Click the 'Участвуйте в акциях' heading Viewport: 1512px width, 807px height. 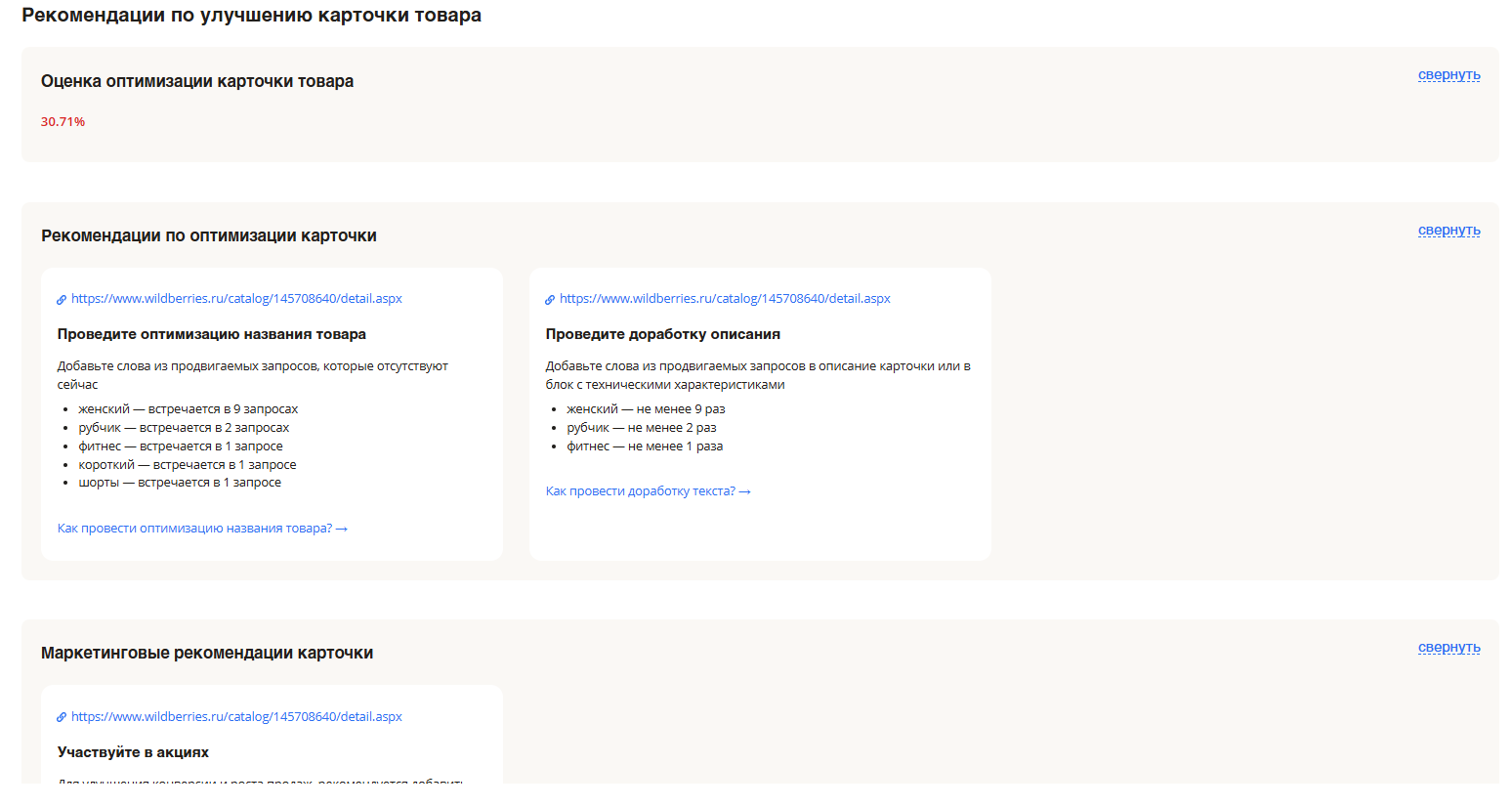tap(134, 752)
